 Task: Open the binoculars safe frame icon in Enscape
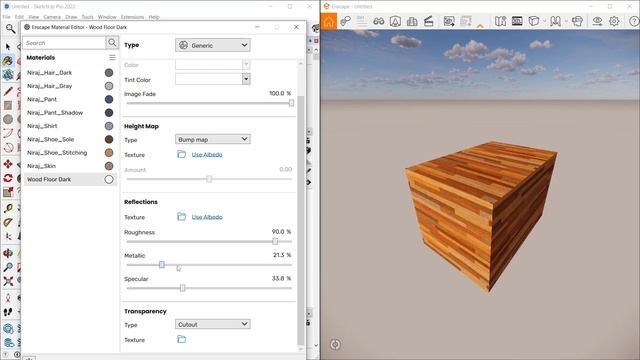[x=378, y=21]
